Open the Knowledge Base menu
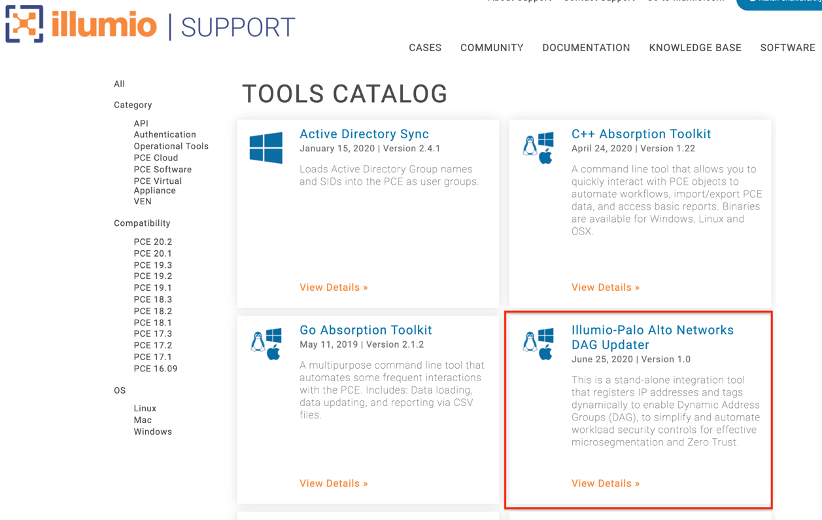 pos(695,48)
